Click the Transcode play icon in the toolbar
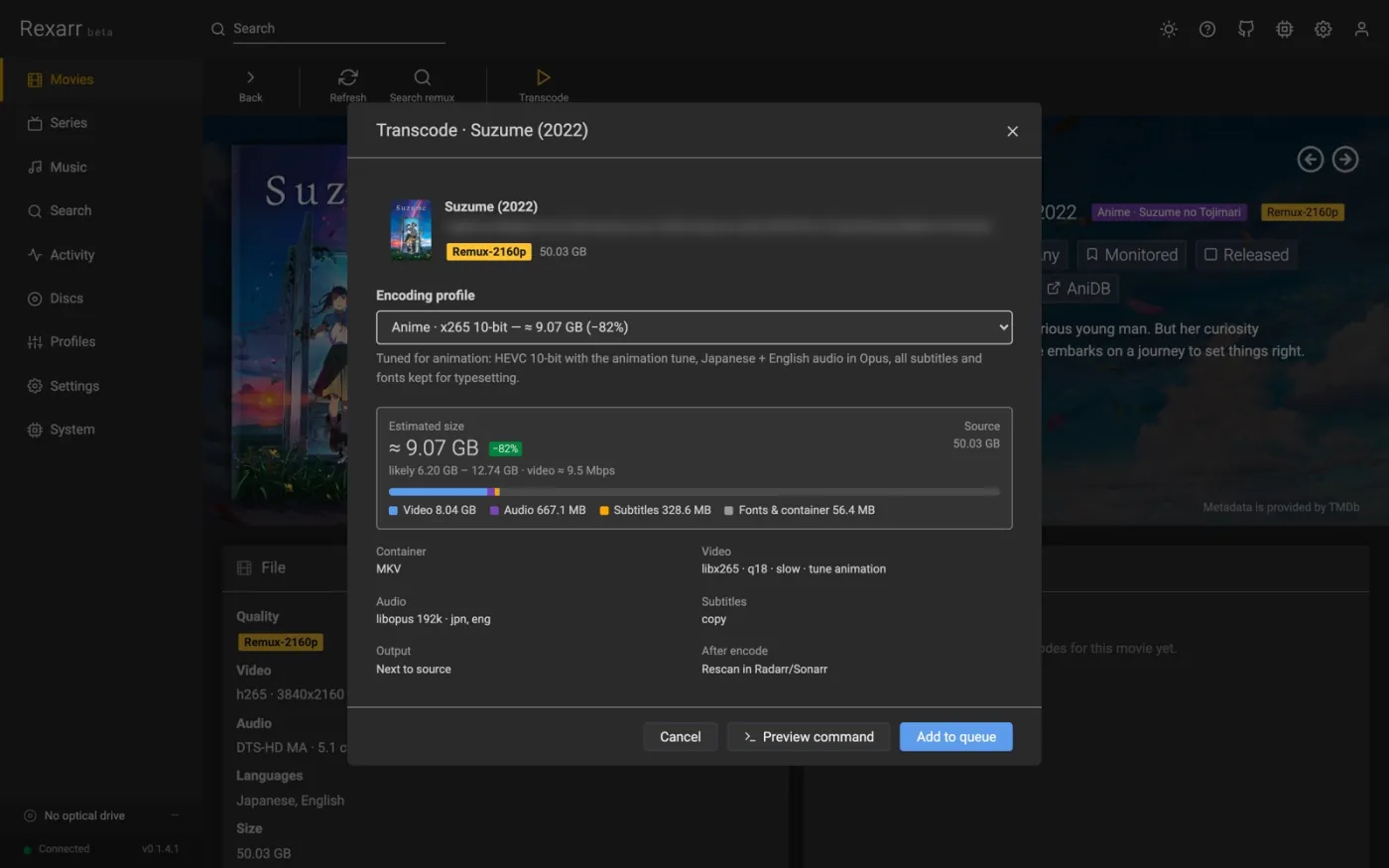The height and width of the screenshot is (868, 1389). coord(544,85)
